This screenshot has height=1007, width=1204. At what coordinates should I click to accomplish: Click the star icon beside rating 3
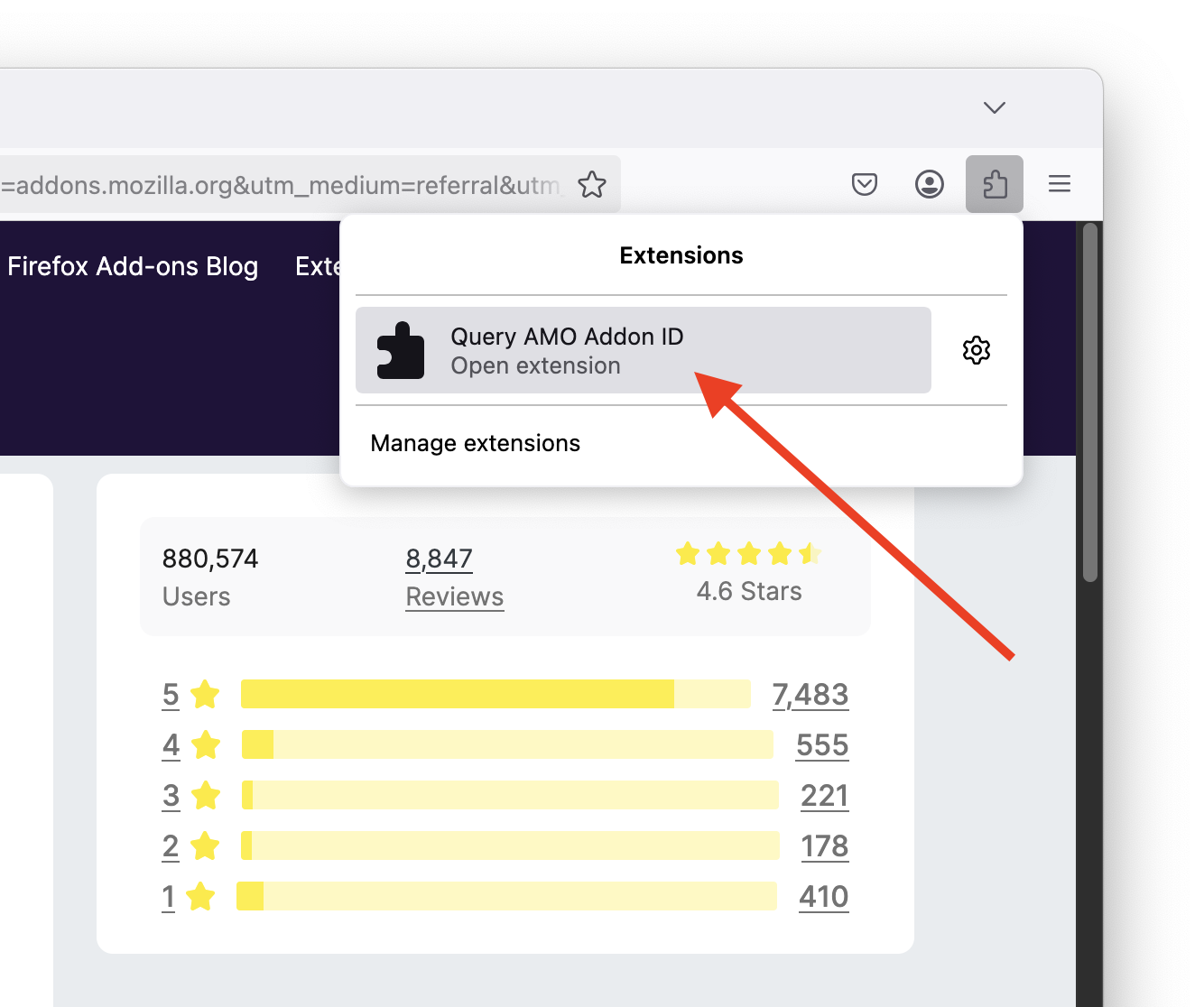(206, 795)
